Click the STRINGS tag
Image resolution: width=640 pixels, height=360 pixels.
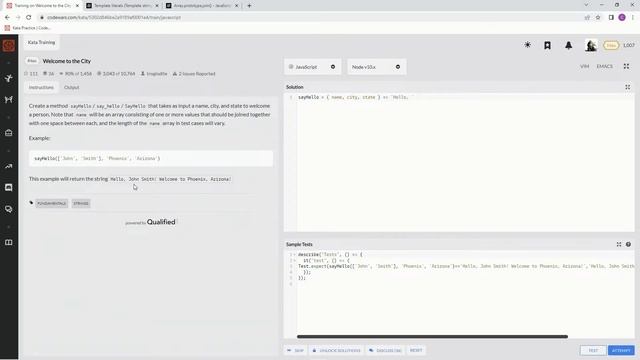[x=81, y=203]
